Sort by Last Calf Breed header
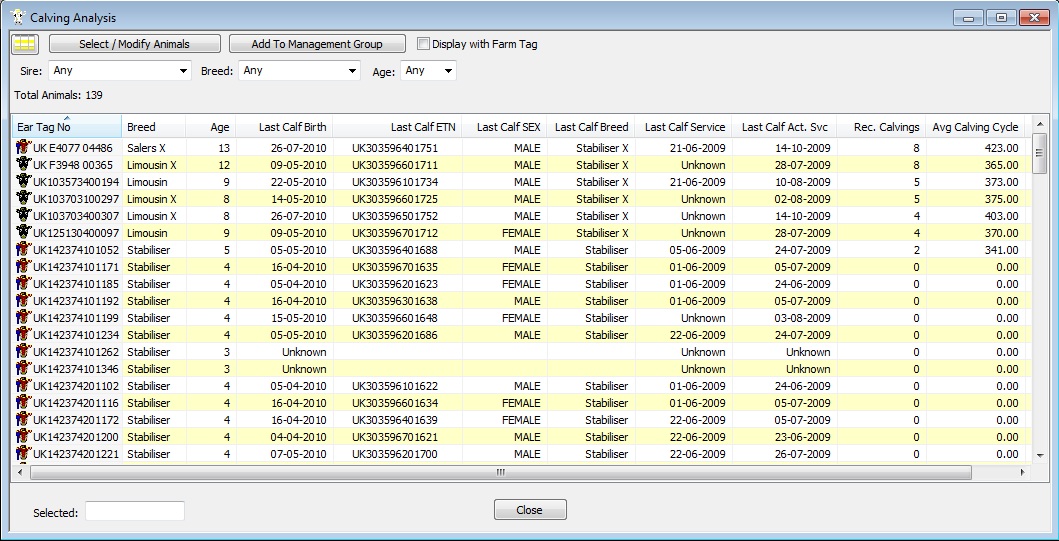This screenshot has width=1059, height=541. pos(591,127)
